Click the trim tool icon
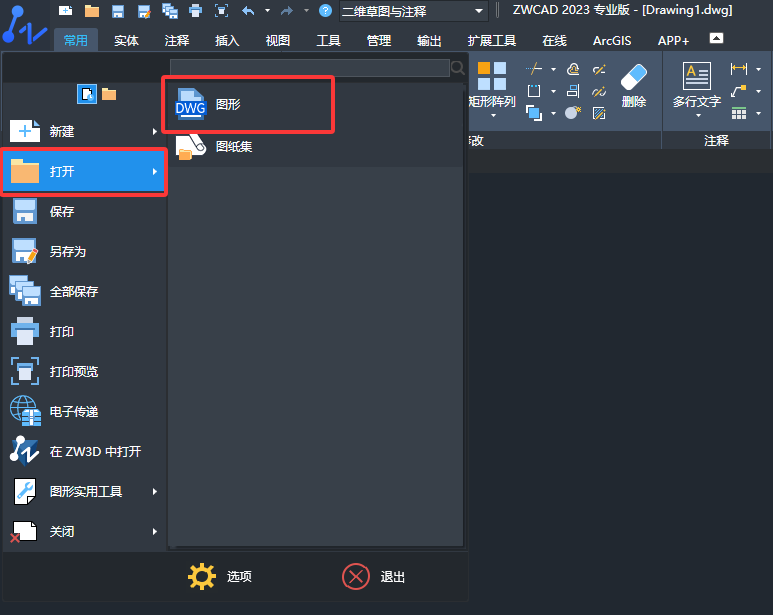 [x=534, y=68]
